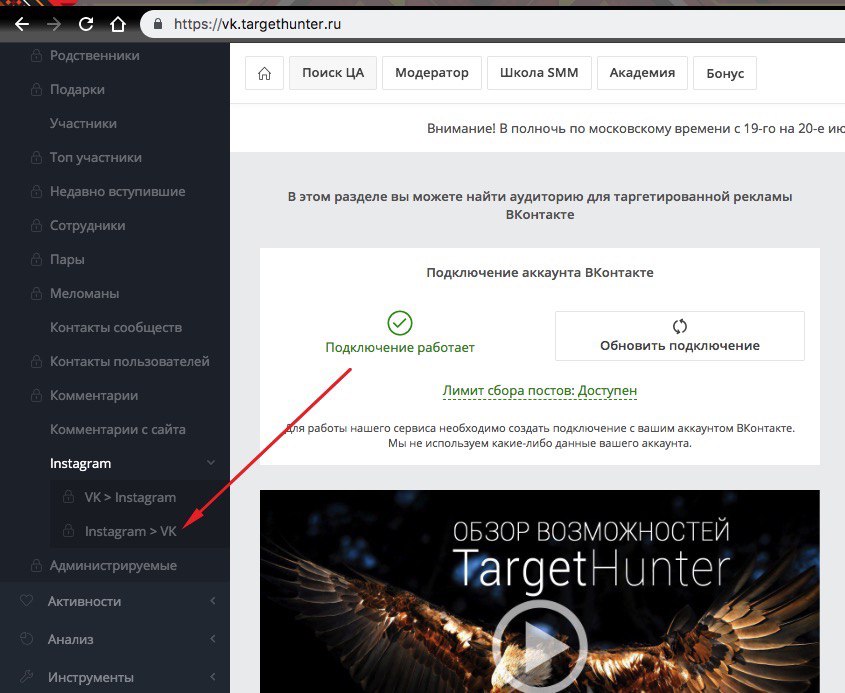Open the browser home page icon

(117, 24)
